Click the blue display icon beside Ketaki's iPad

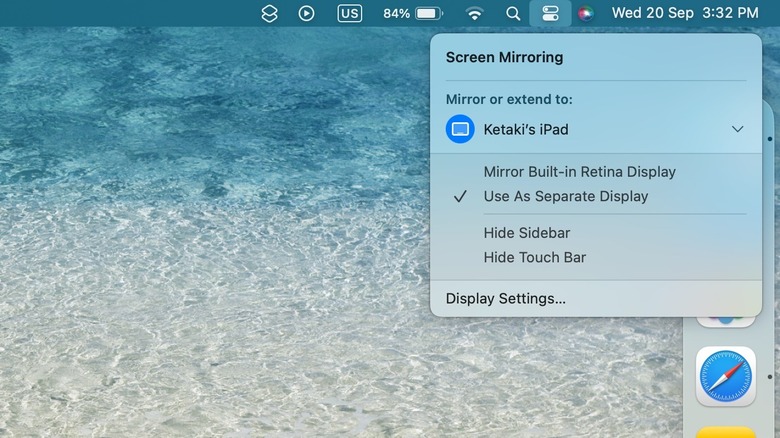click(x=460, y=129)
